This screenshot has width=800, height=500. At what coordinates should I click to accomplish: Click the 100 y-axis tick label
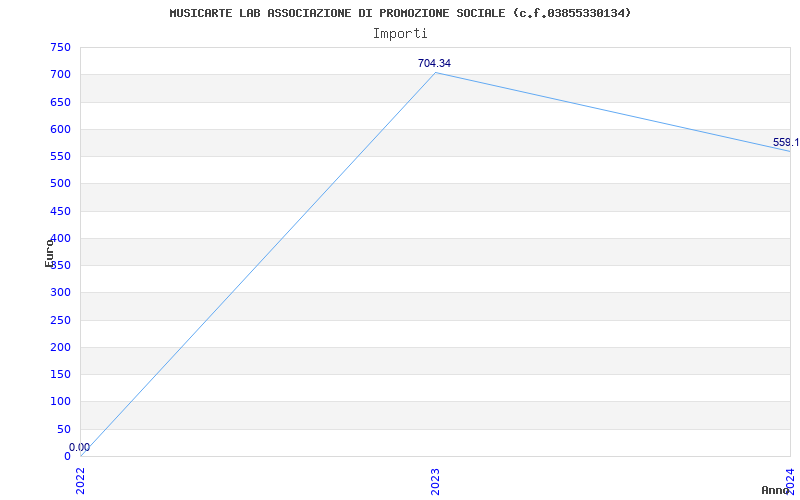(60, 402)
